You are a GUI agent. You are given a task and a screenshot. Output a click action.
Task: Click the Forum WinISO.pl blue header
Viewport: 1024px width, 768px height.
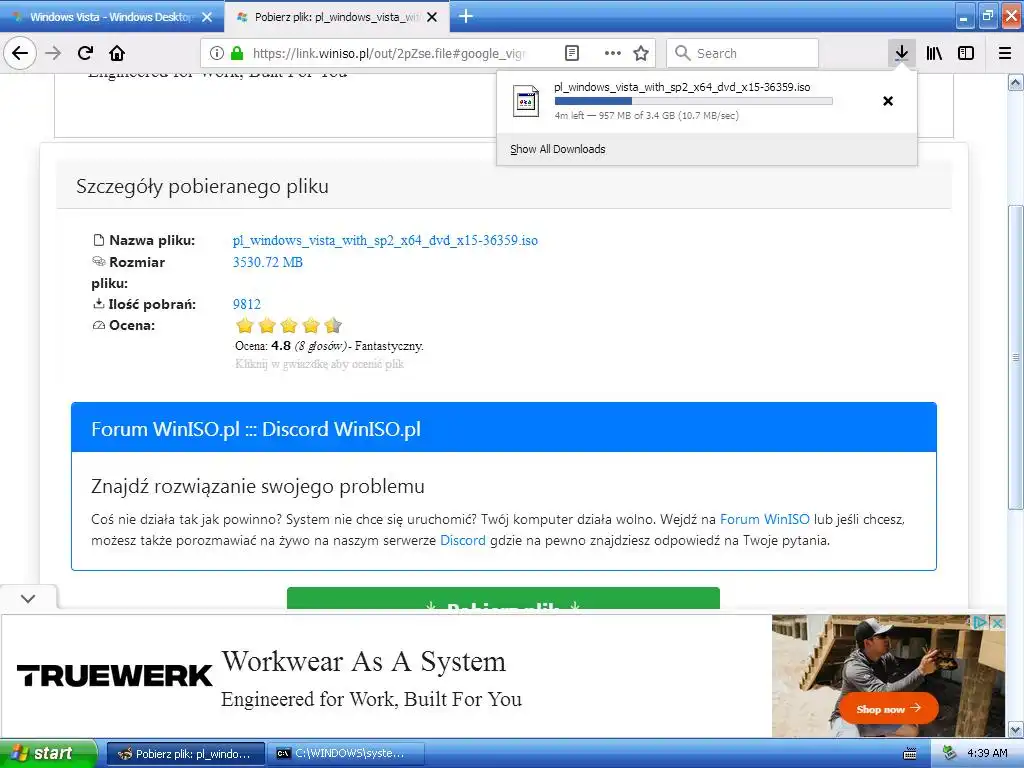point(504,428)
